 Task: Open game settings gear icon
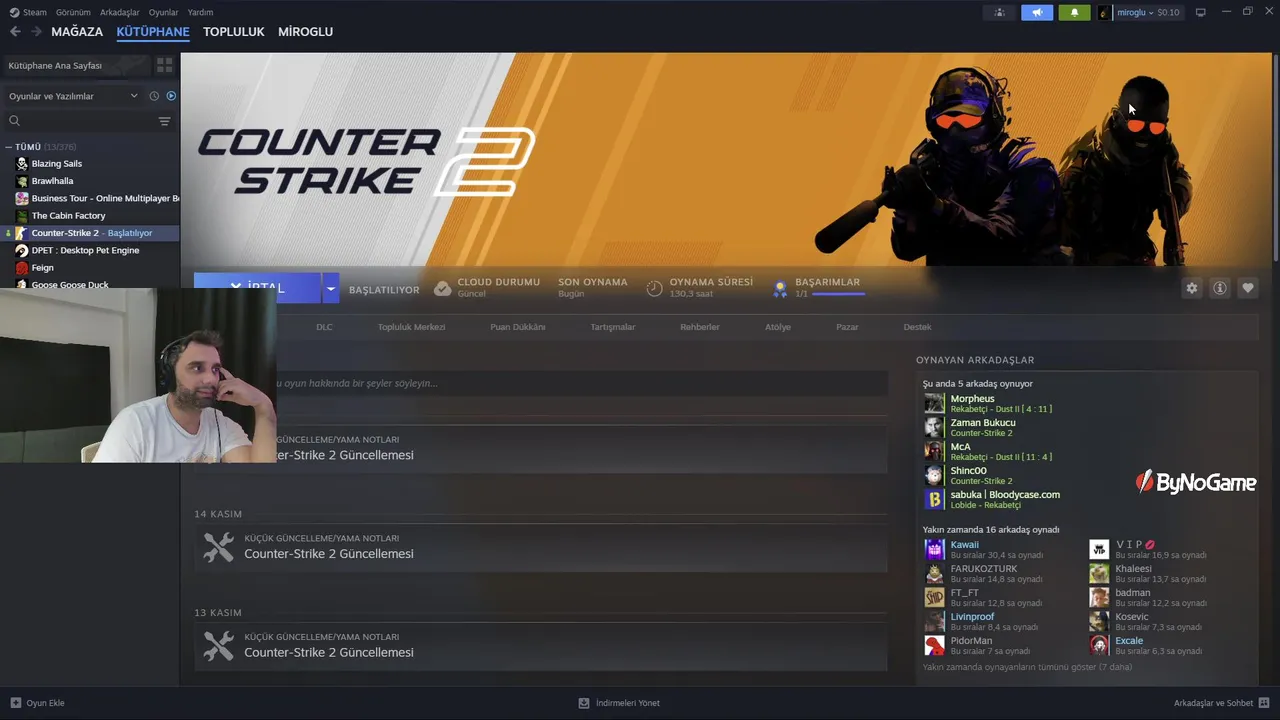1192,288
